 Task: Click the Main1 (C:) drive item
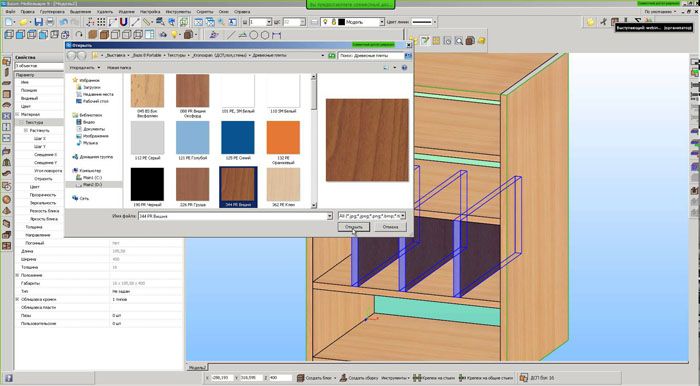point(92,178)
